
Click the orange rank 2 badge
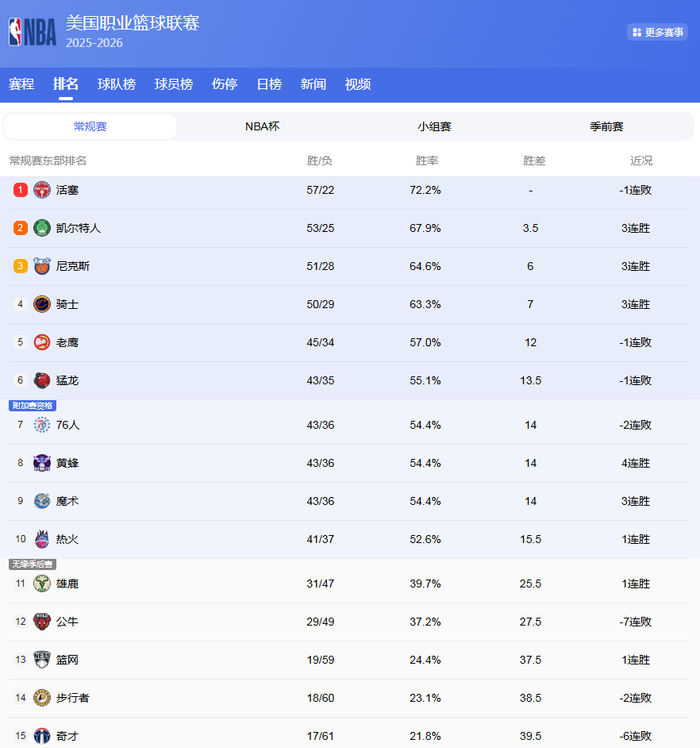pos(20,228)
